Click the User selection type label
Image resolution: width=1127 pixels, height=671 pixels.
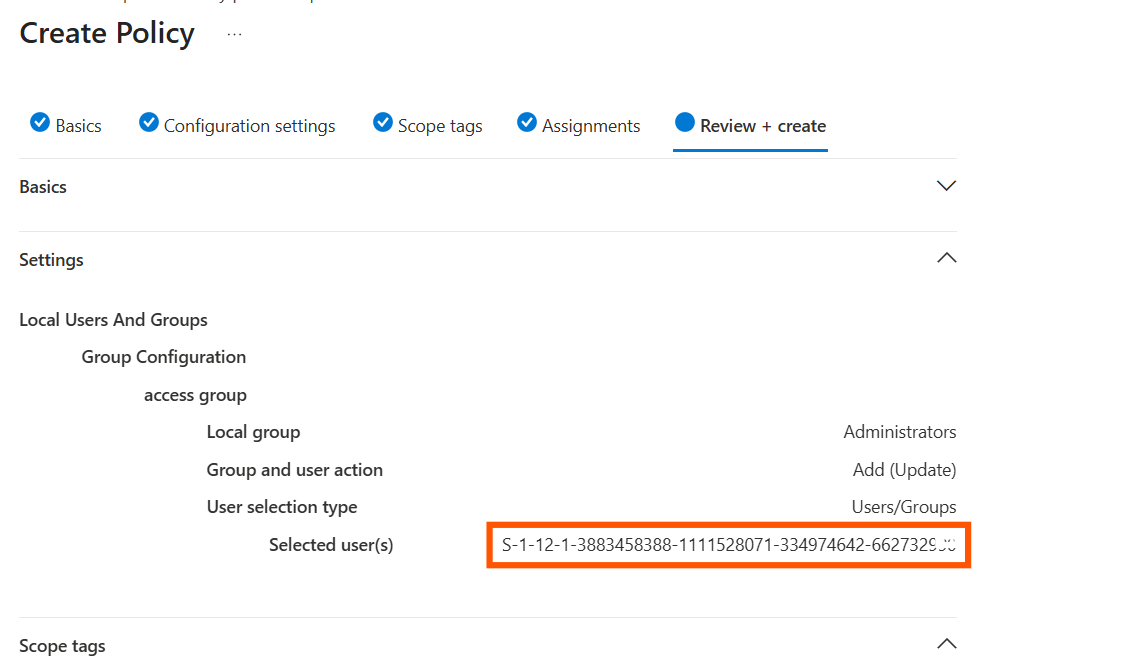coord(282,507)
